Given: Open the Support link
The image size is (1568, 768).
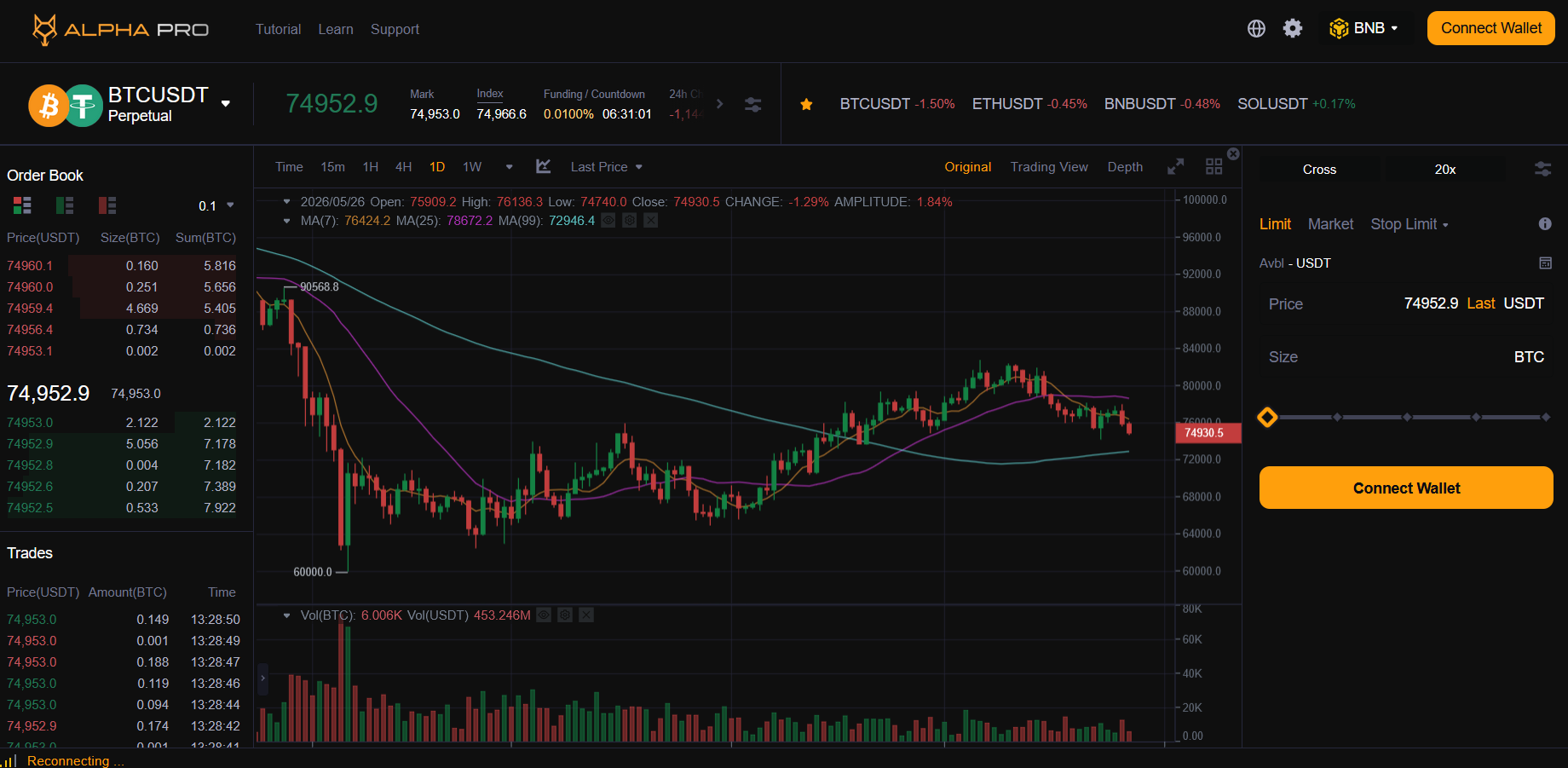Looking at the screenshot, I should pos(395,29).
